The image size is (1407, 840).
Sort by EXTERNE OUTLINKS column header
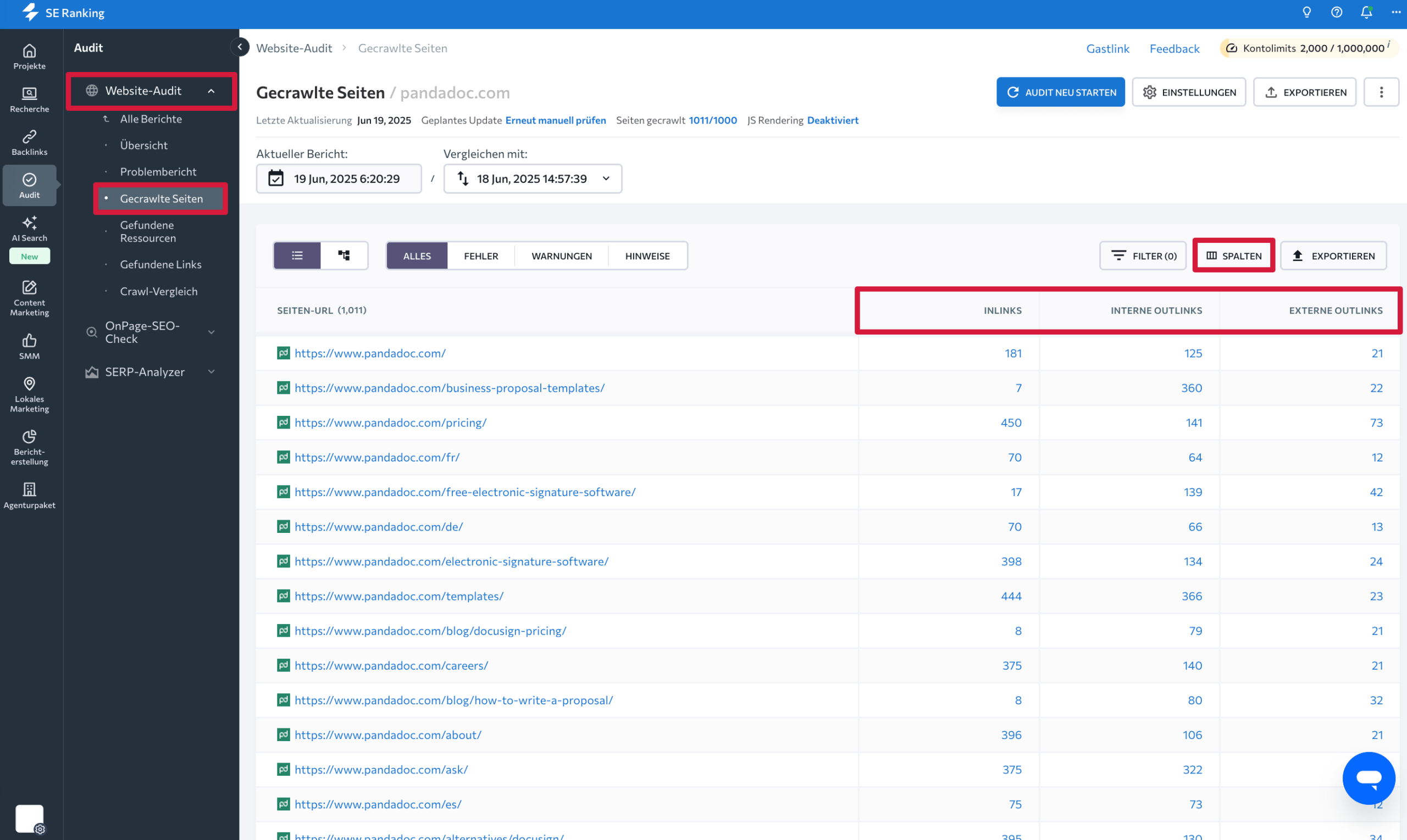coord(1335,310)
